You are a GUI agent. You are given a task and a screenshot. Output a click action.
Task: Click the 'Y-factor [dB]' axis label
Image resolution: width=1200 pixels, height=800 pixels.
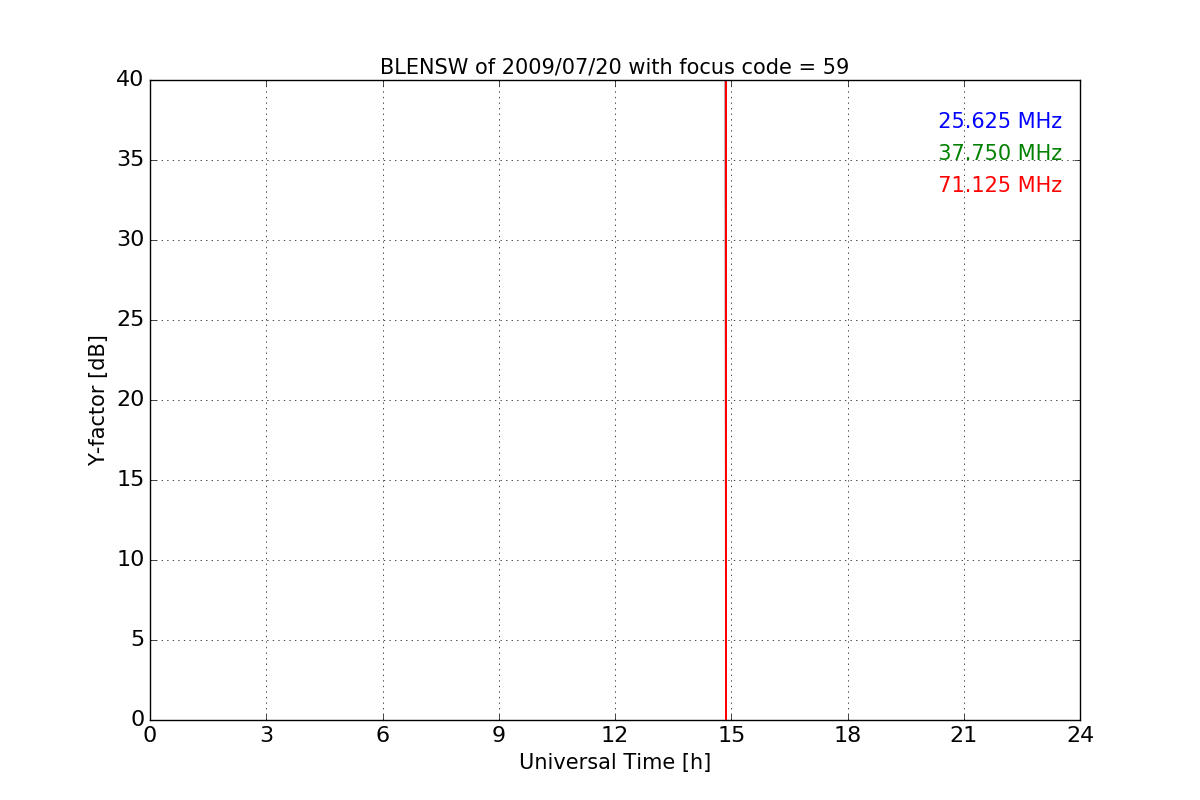click(97, 400)
